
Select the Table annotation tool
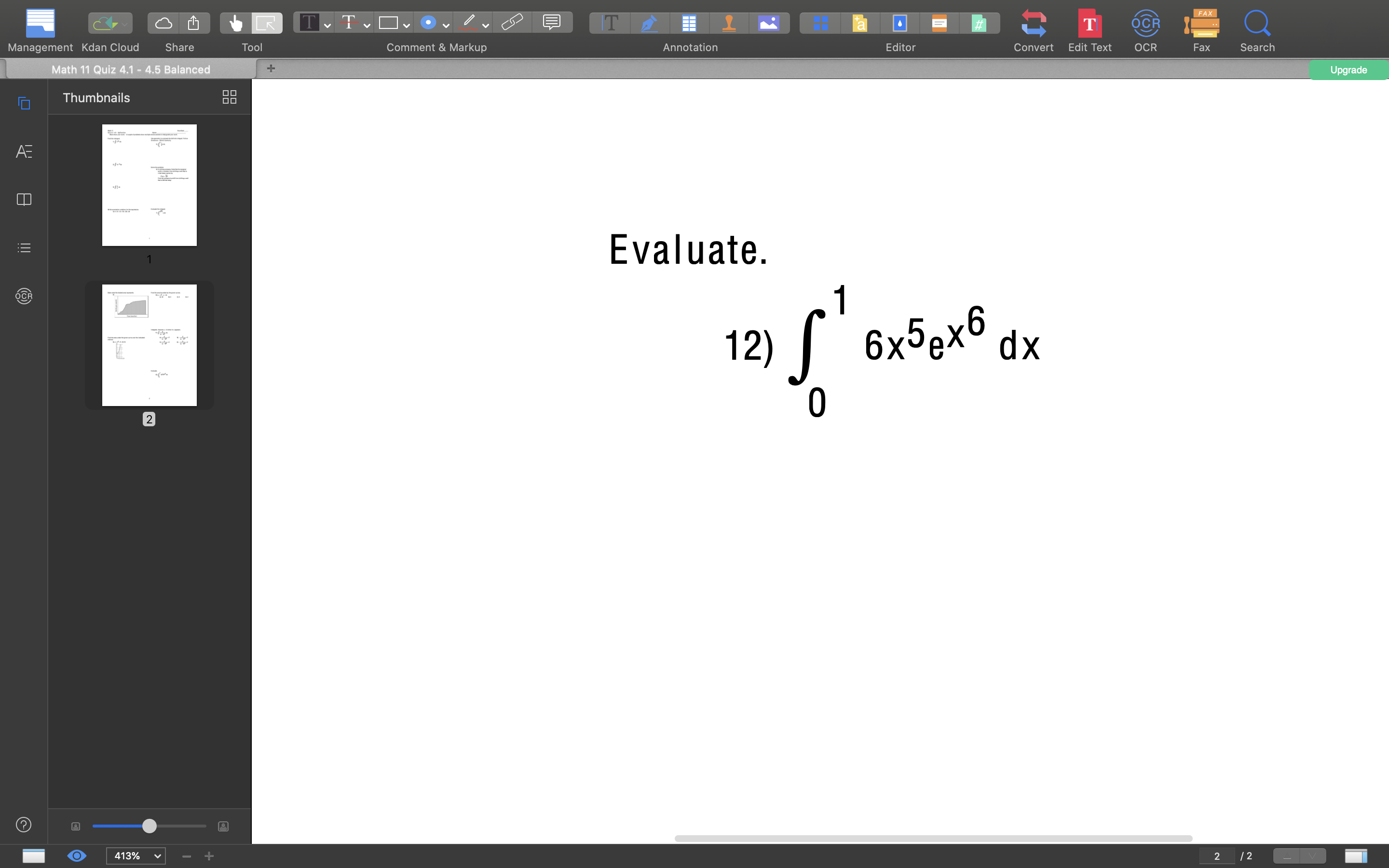(x=689, y=23)
